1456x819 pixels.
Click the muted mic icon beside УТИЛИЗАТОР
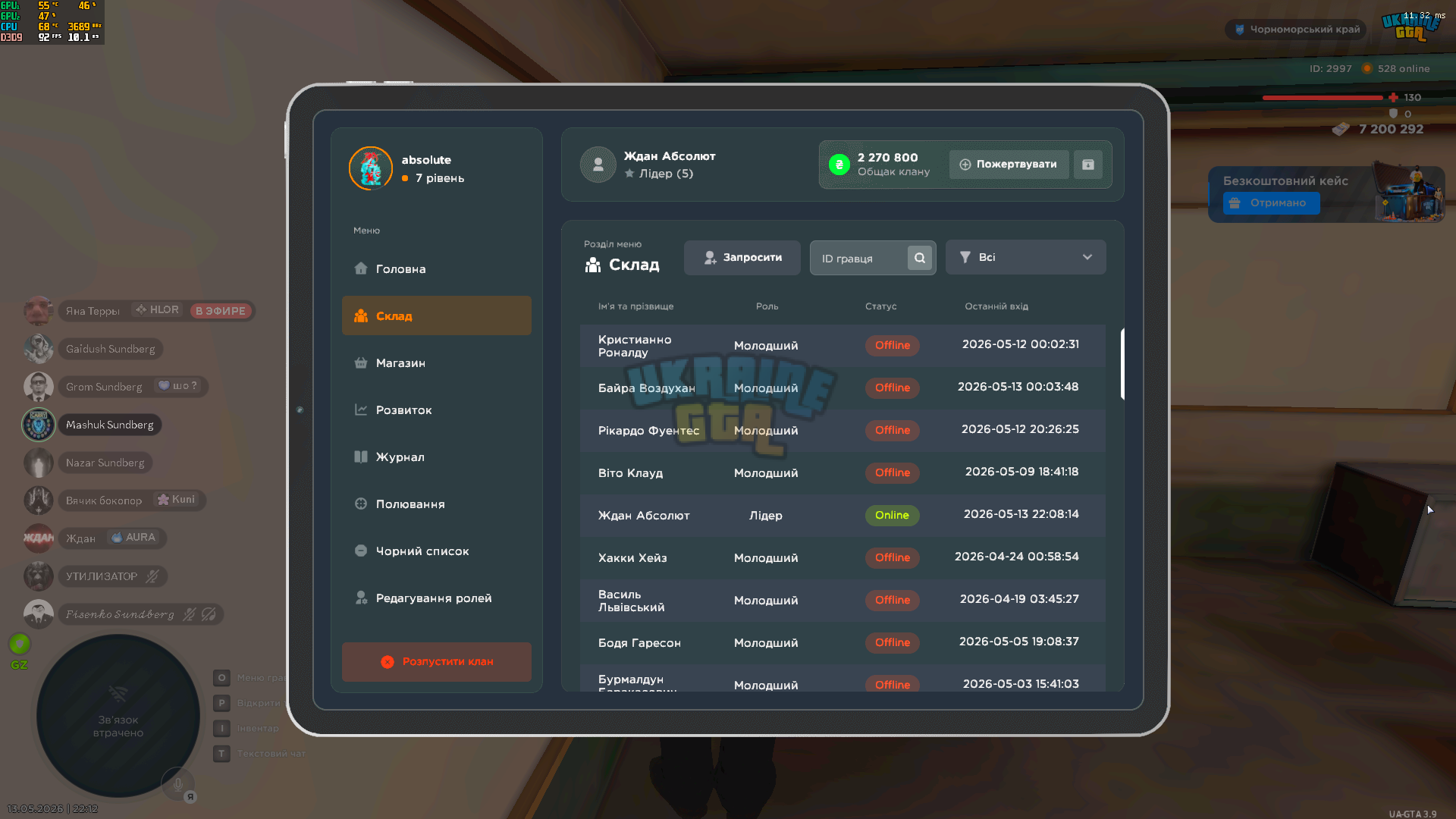152,576
